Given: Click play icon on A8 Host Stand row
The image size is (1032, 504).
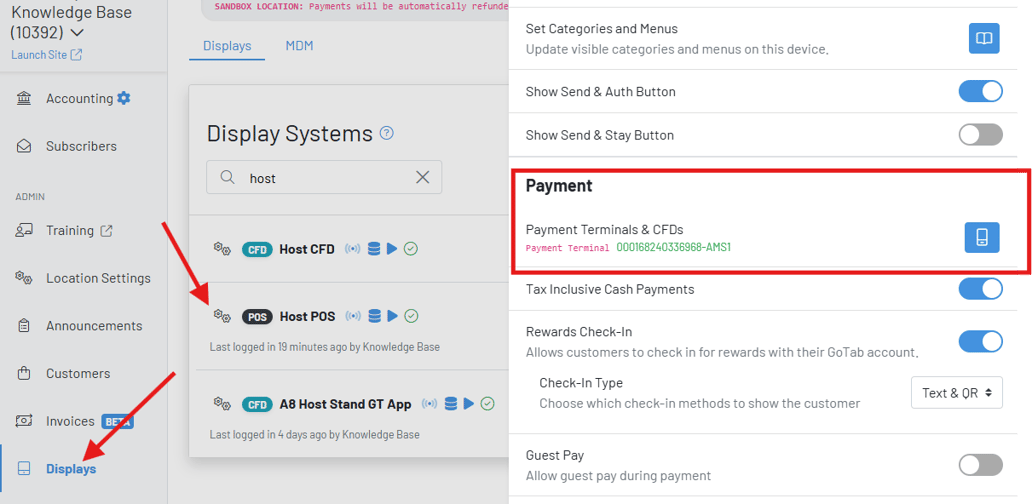Looking at the screenshot, I should click(x=468, y=404).
